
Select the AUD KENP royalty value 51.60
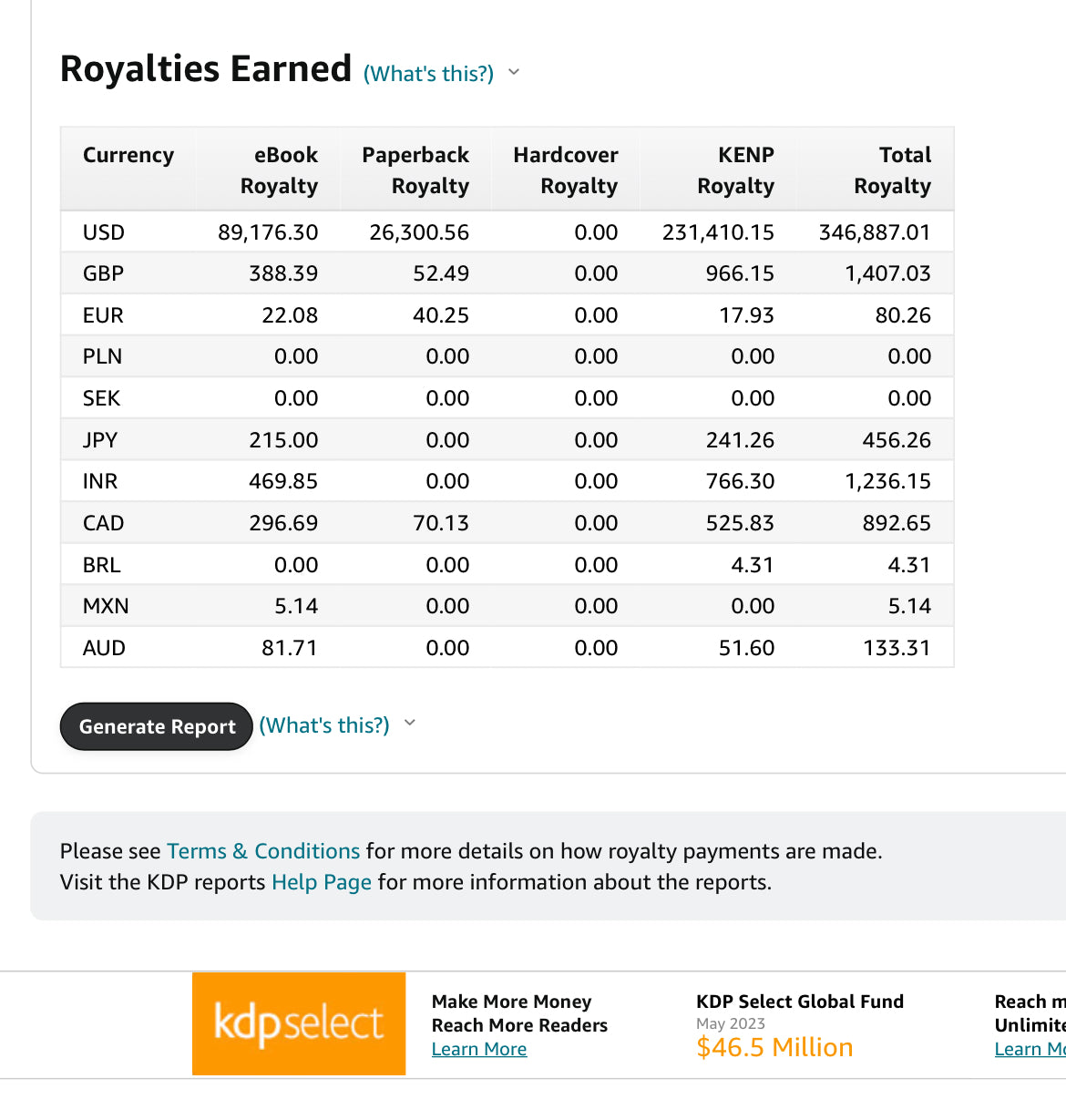tap(746, 648)
